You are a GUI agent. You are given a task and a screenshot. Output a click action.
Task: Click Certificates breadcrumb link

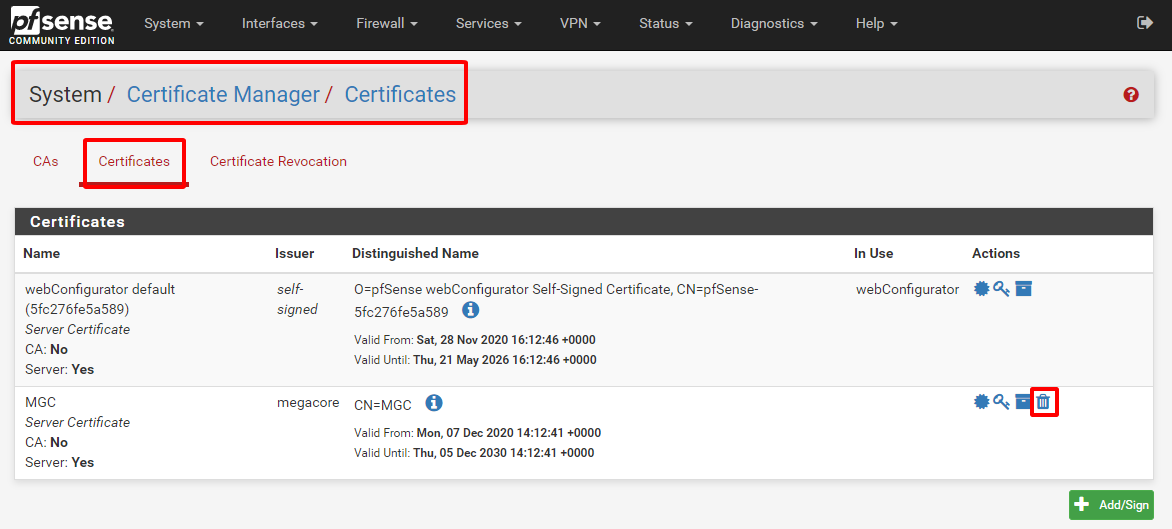coord(400,95)
